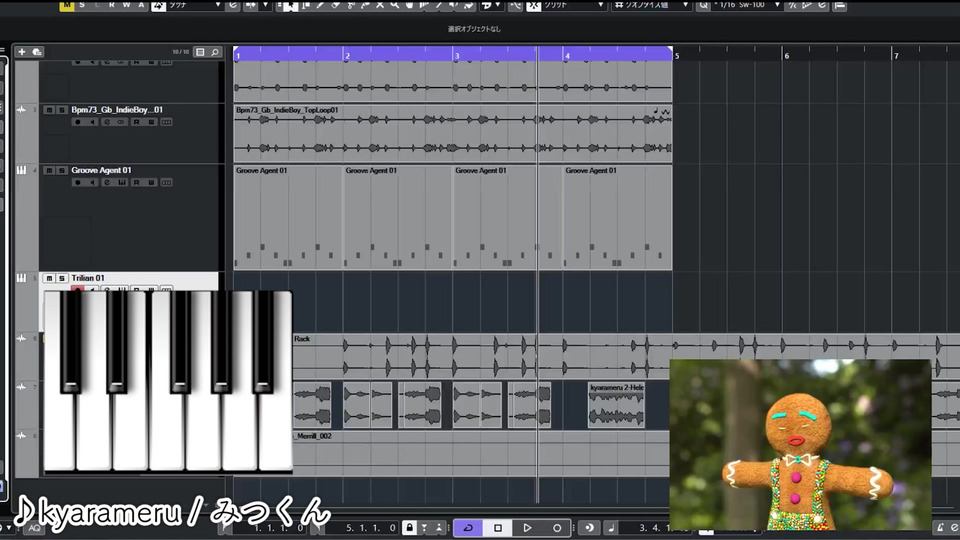The width and height of the screenshot is (960, 540).
Task: Toggle Write automation on Groove Agent 01 track
Action: [151, 182]
